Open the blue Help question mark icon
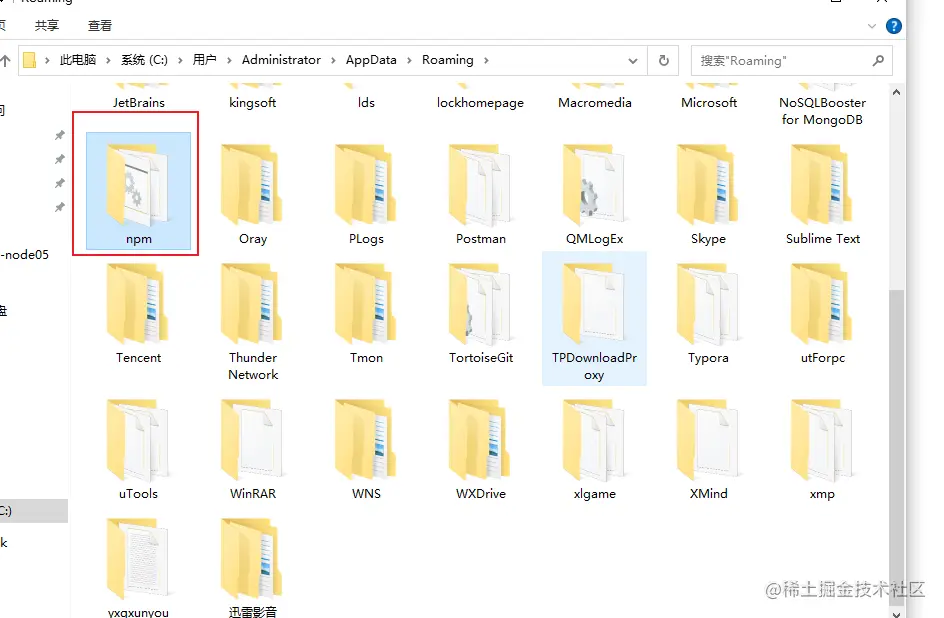The image size is (944, 618). 893,26
